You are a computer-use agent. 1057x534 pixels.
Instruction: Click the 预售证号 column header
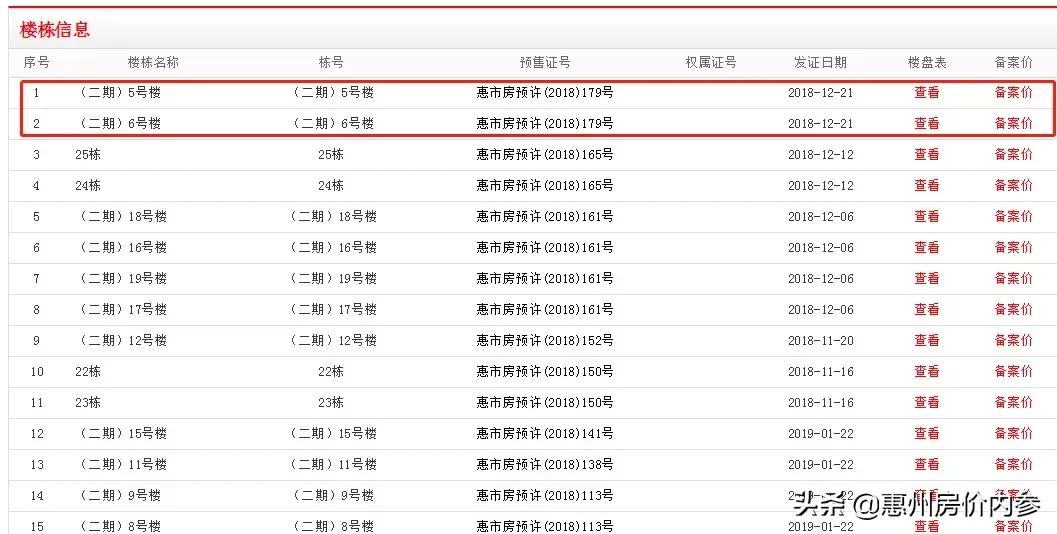click(545, 62)
